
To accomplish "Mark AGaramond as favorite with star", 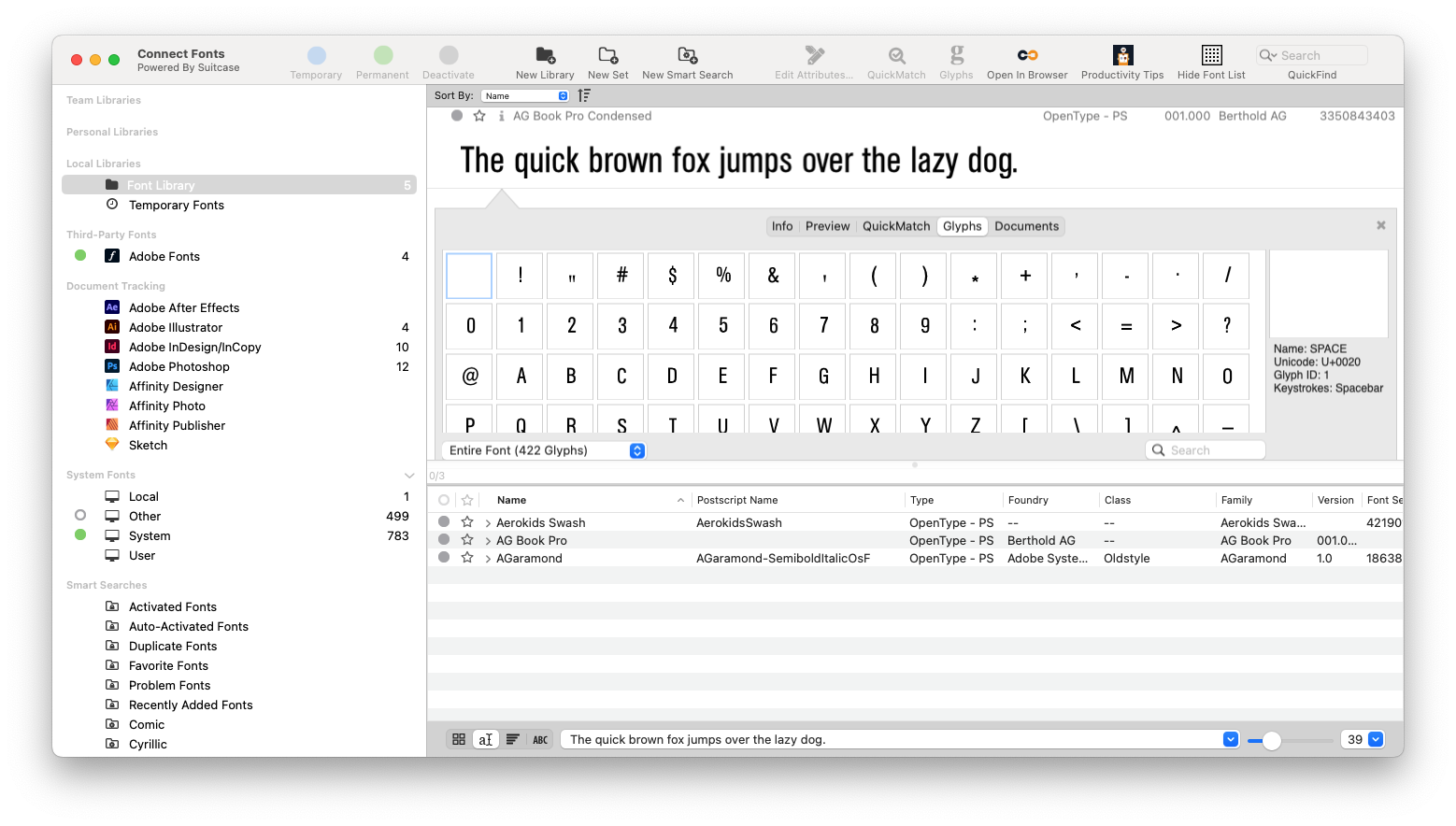I will tap(467, 558).
